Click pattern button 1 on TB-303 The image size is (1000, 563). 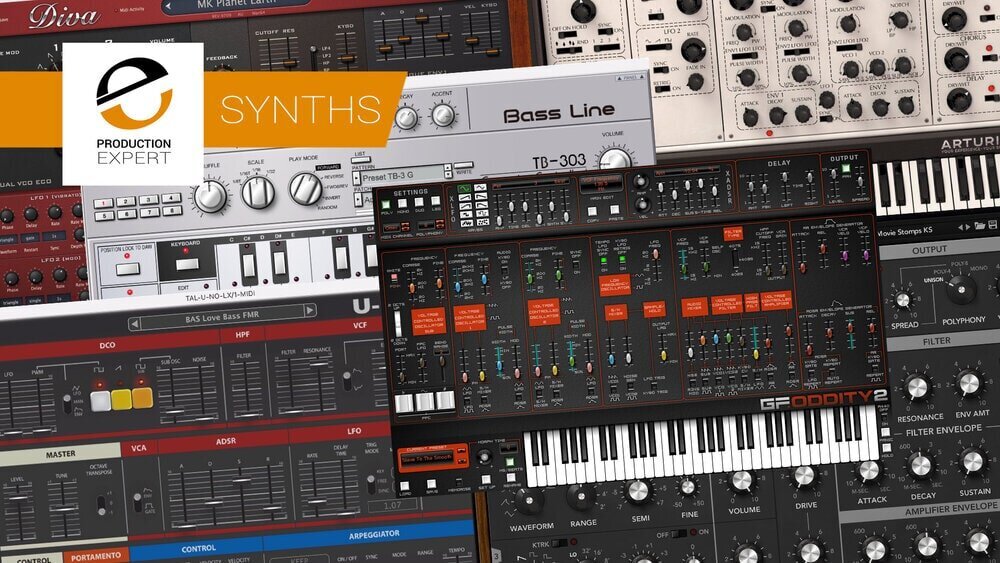pos(103,203)
